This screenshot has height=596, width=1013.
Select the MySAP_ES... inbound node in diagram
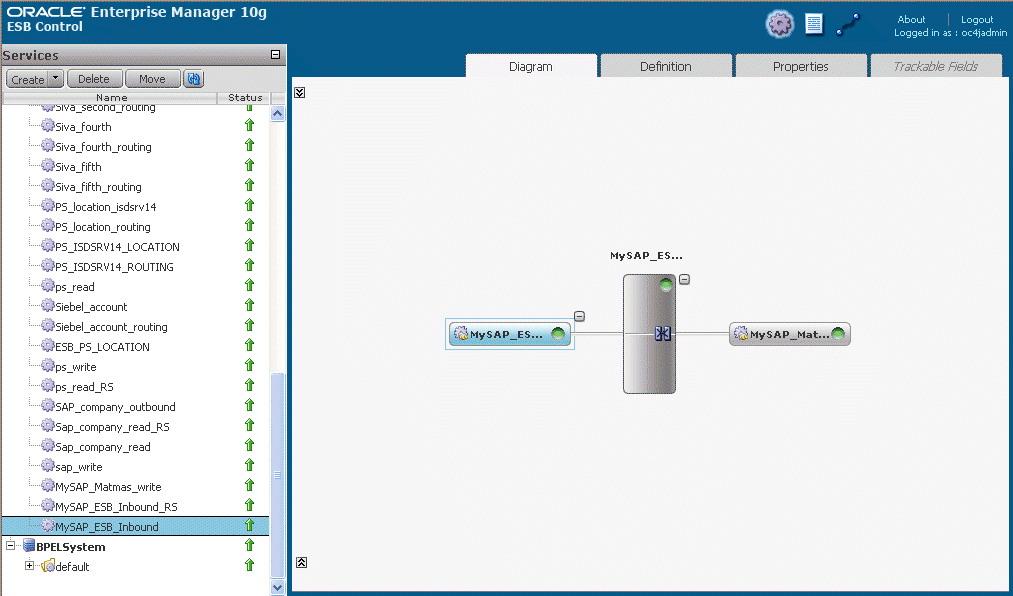510,334
